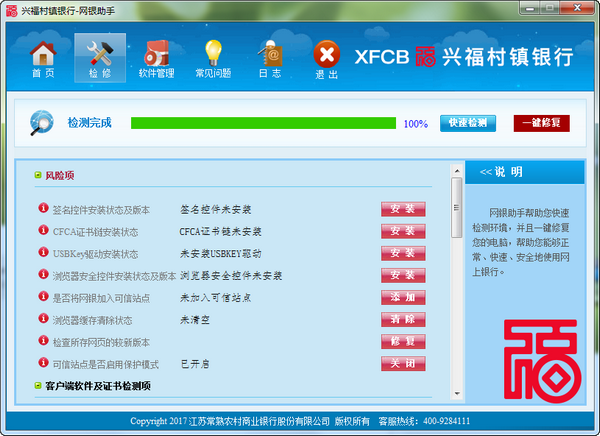Install 浏览器安全控件 via 安装 button
This screenshot has height=436, width=600.
tap(403, 275)
